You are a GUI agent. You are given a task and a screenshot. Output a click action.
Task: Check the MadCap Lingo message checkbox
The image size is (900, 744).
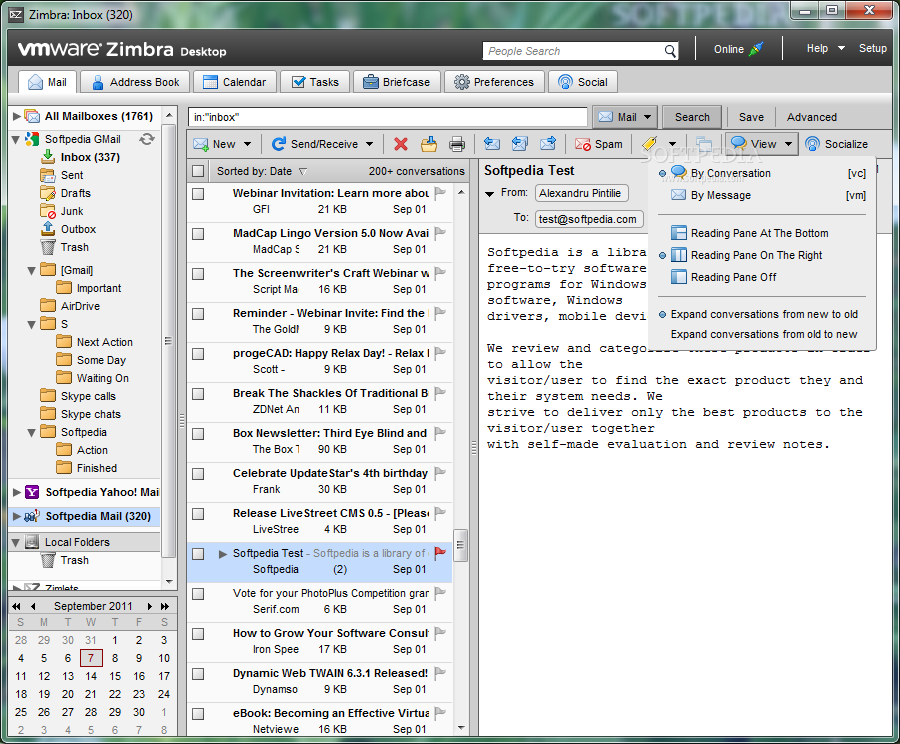coord(198,234)
